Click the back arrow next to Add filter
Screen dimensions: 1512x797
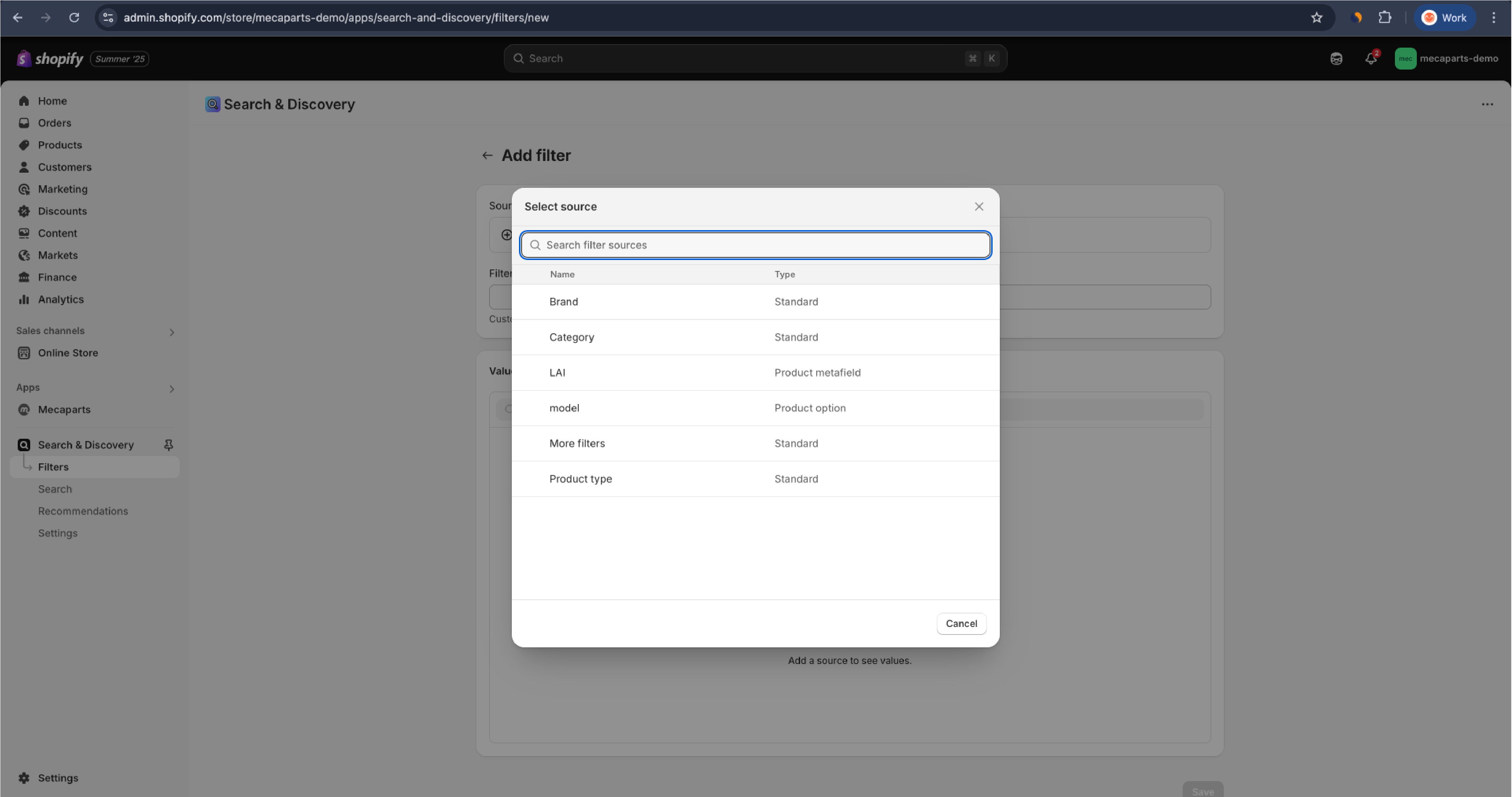tap(487, 156)
